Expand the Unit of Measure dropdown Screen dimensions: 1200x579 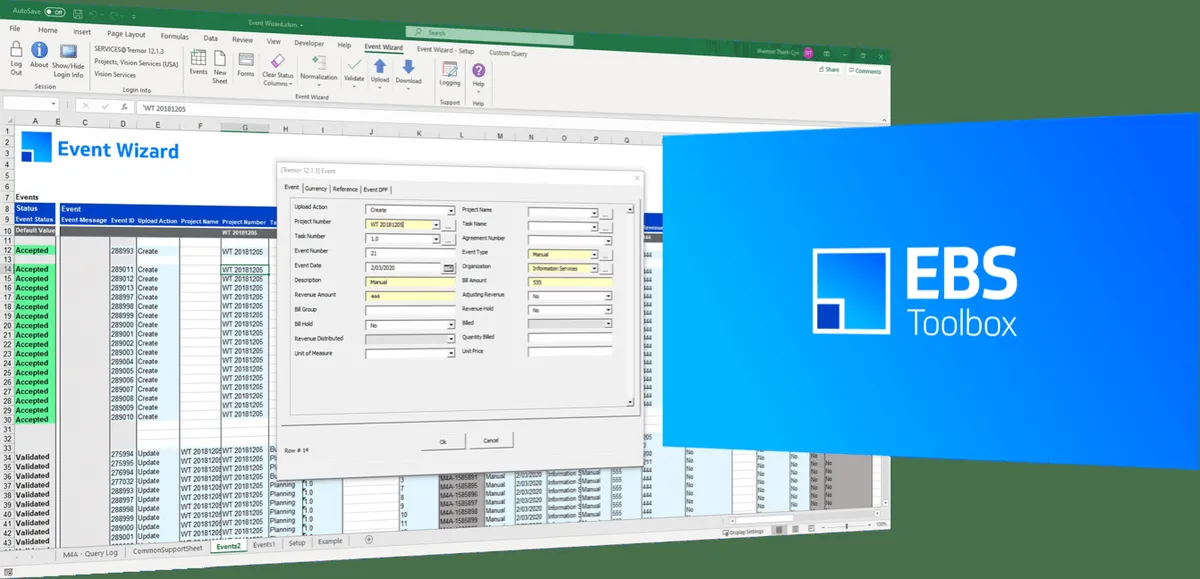pyautogui.click(x=451, y=353)
